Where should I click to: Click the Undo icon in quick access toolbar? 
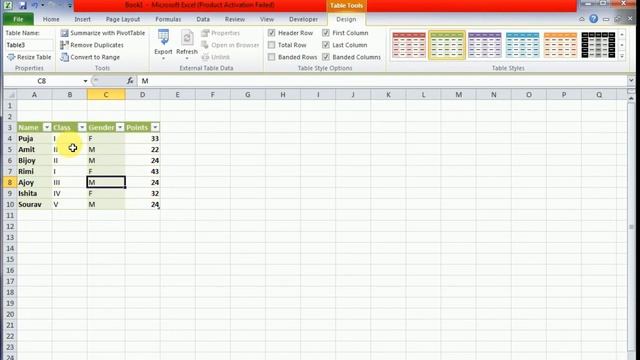[x=35, y=5]
